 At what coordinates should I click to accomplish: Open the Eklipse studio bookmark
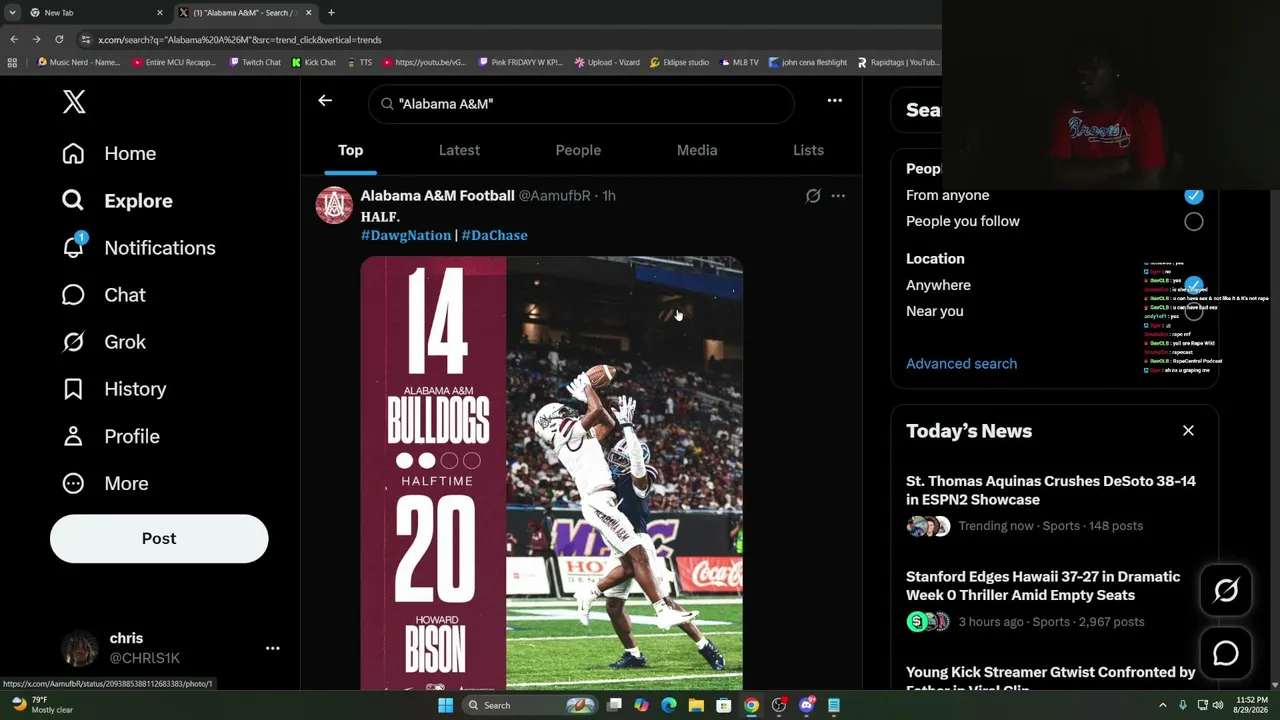tap(679, 62)
